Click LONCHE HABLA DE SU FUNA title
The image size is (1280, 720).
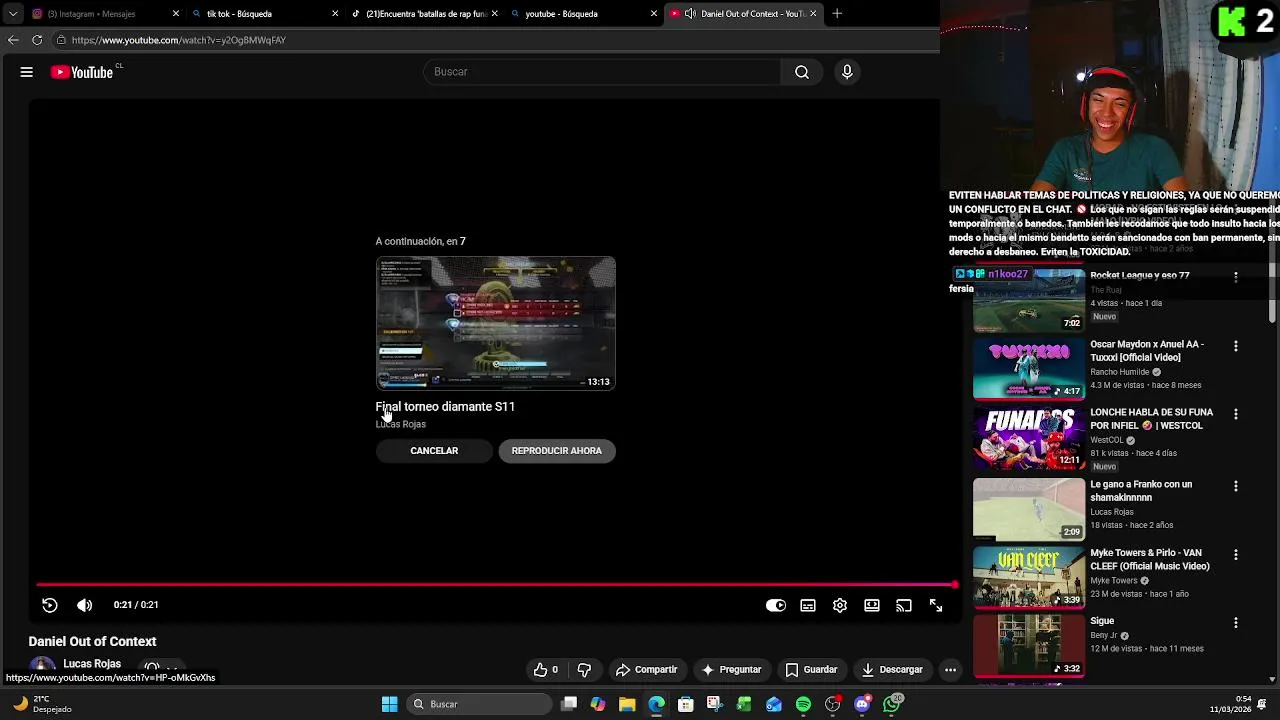click(1152, 419)
